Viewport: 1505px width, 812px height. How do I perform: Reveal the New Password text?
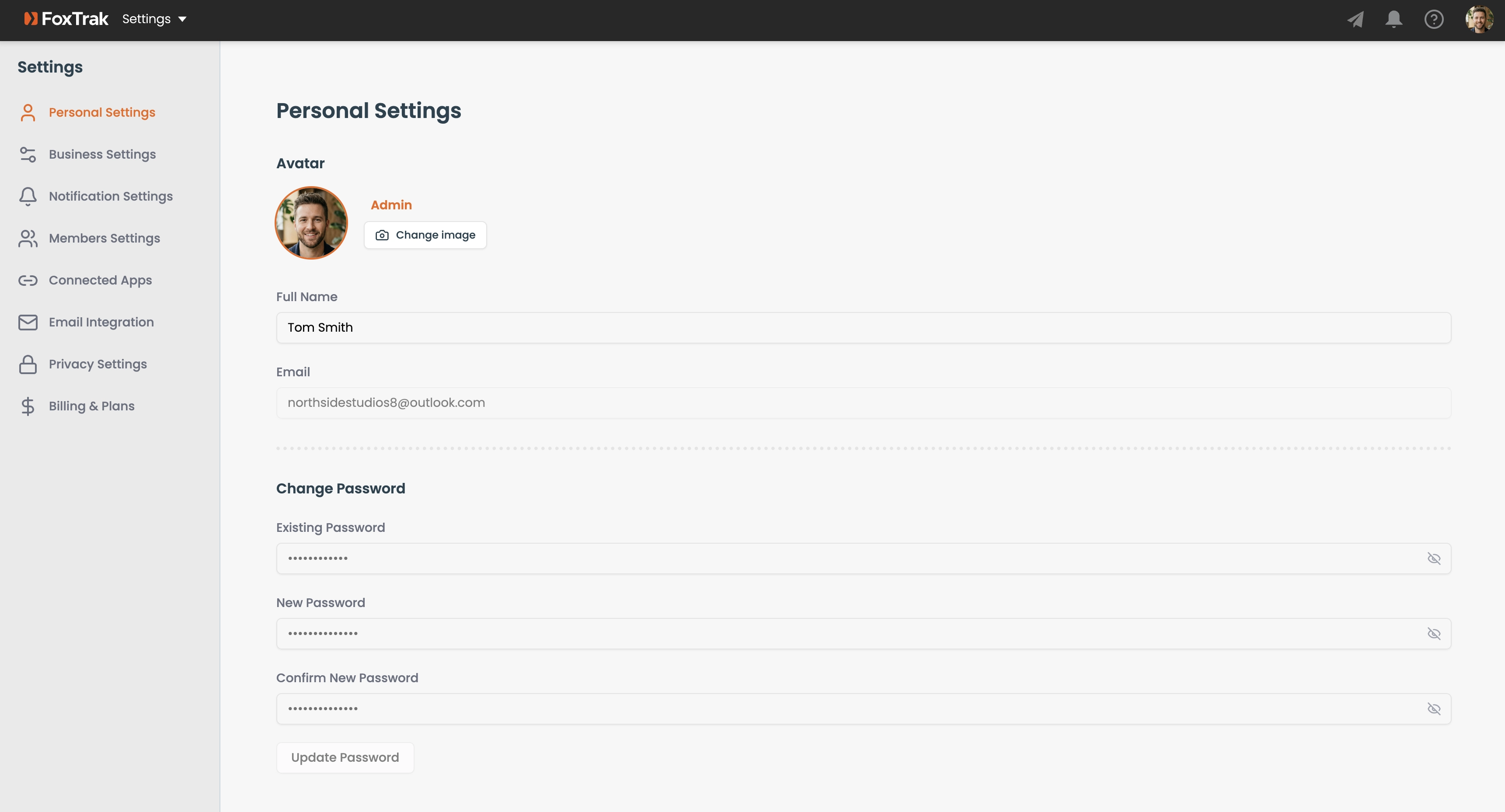pos(1434,634)
